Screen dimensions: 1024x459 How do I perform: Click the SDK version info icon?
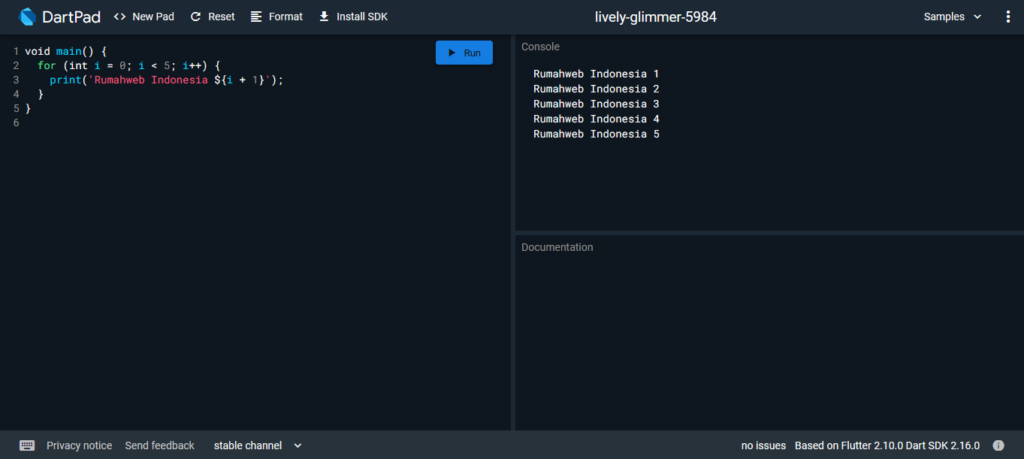coord(998,445)
